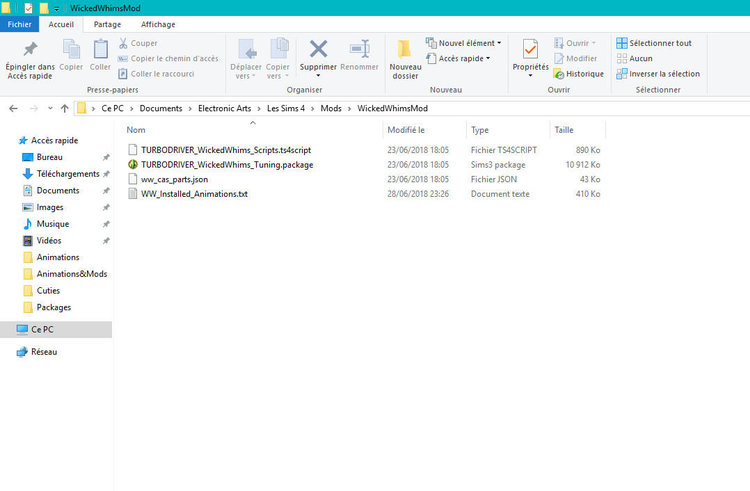Open the Cuties sidebar folder
The image size is (750, 491).
coord(48,291)
